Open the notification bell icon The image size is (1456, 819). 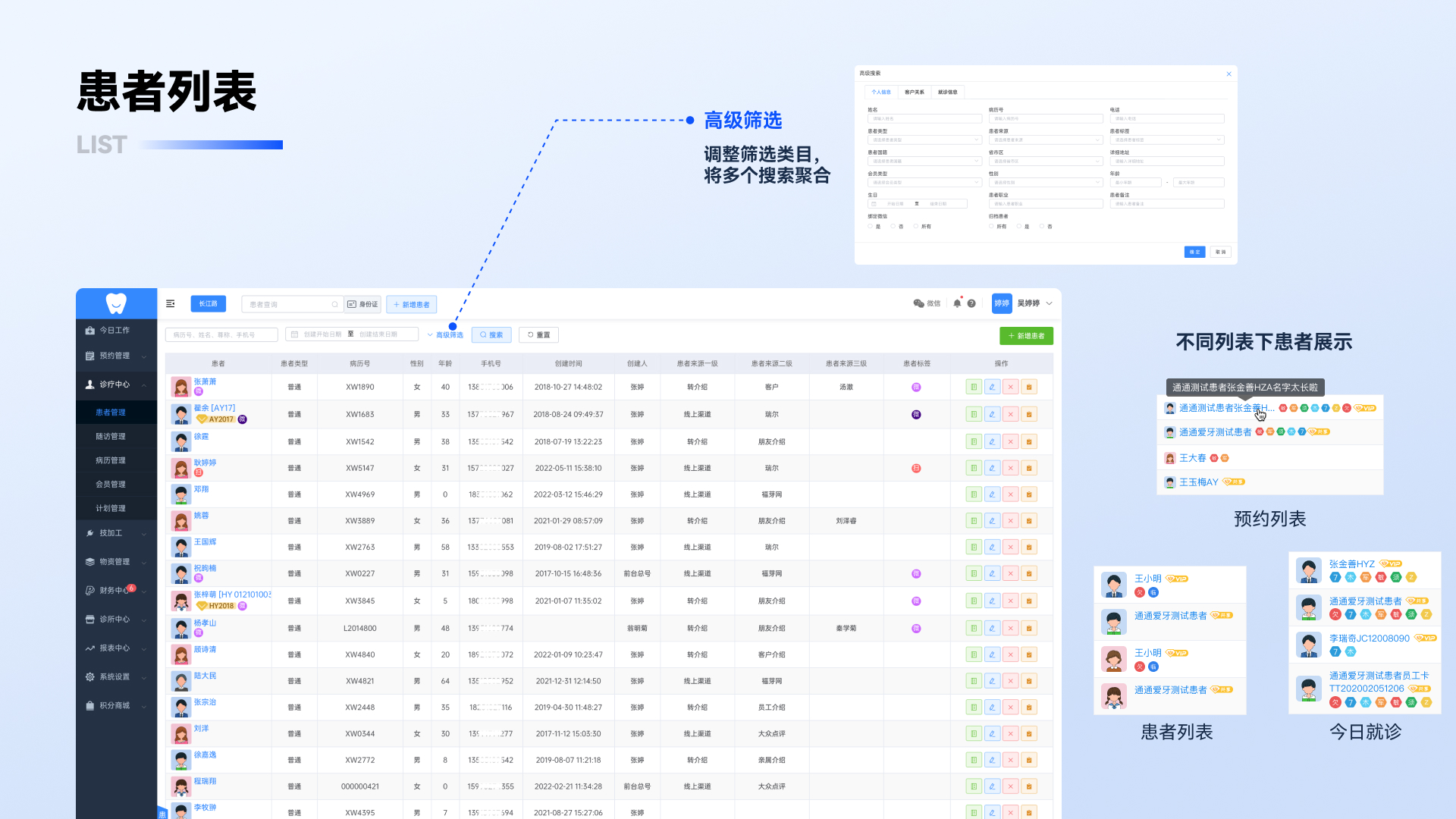click(x=957, y=303)
